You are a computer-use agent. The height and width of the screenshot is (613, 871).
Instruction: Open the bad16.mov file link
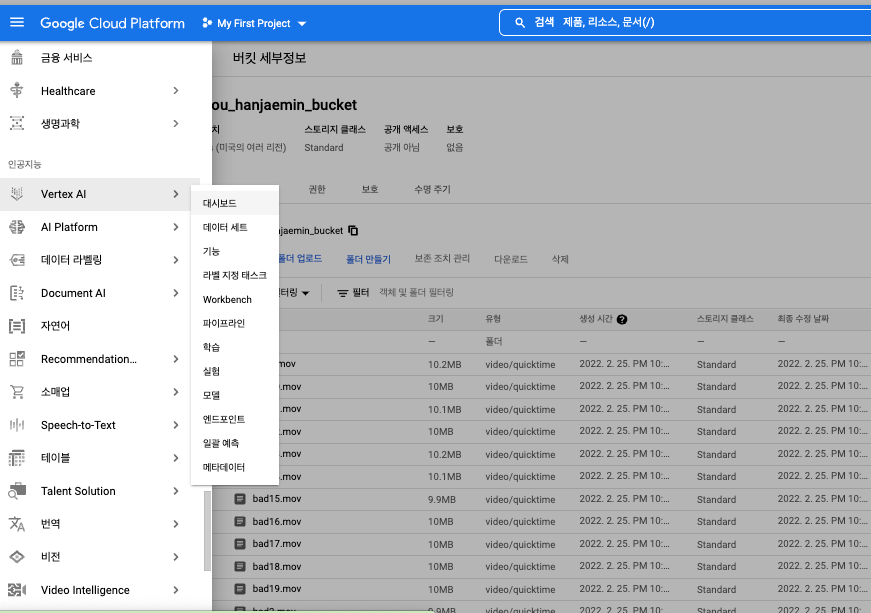click(x=277, y=521)
